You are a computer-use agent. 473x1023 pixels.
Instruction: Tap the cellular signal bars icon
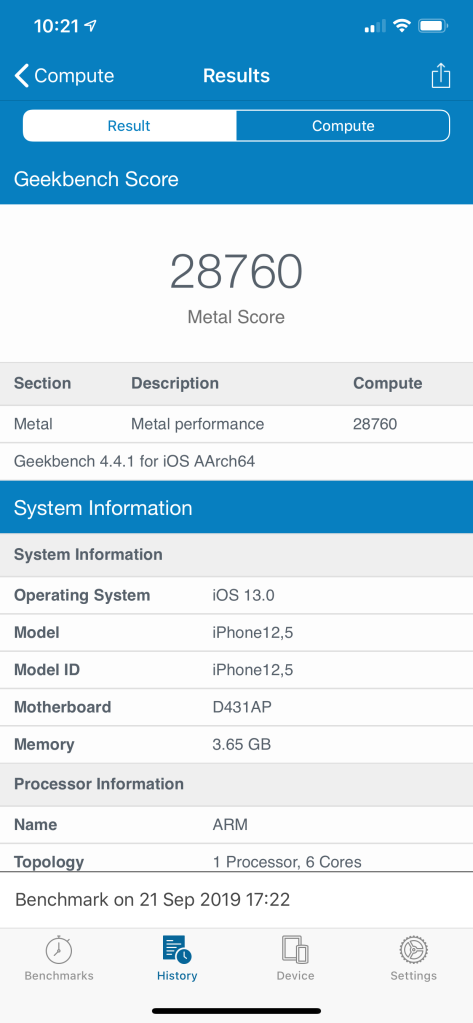point(375,27)
